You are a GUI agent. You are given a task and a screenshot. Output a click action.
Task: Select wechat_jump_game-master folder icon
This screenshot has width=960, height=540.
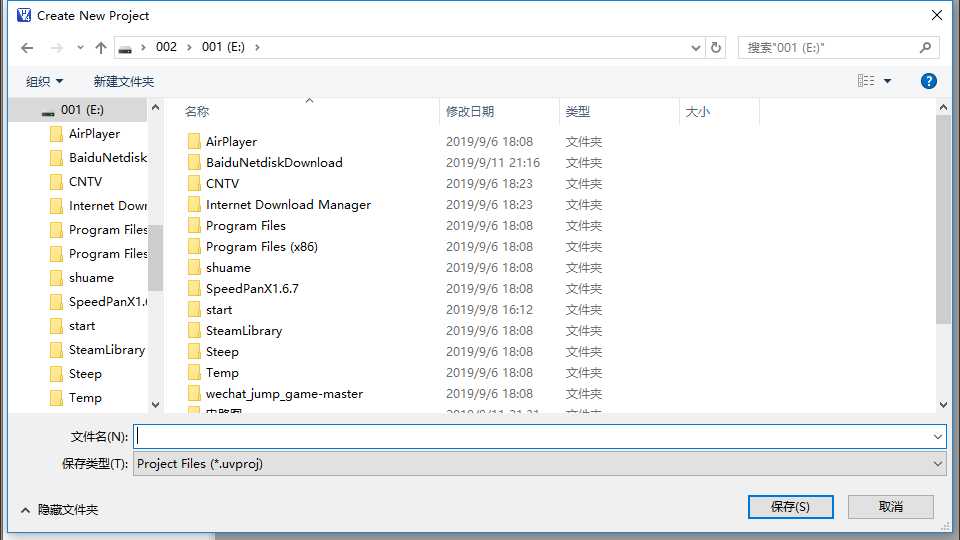tap(194, 394)
